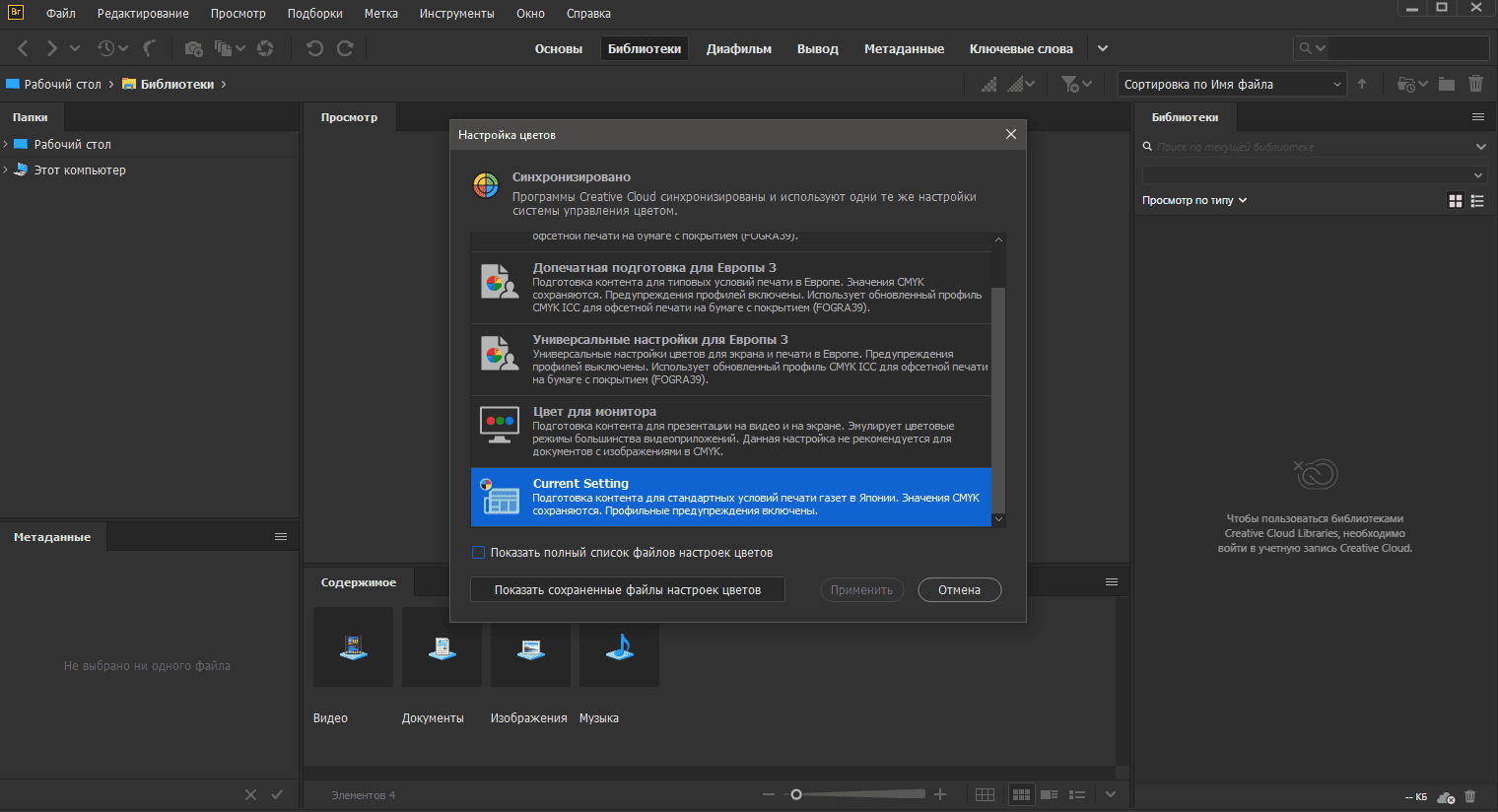Toggle ascending order arrow icon
Screen dimensions: 1498x812
click(1362, 85)
